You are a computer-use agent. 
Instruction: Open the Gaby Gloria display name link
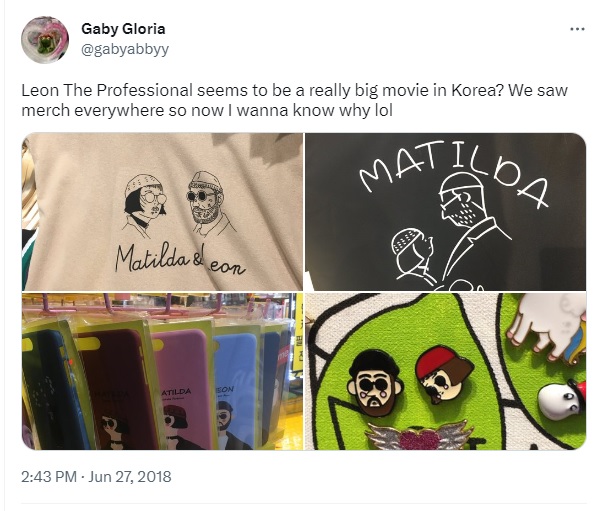123,29
